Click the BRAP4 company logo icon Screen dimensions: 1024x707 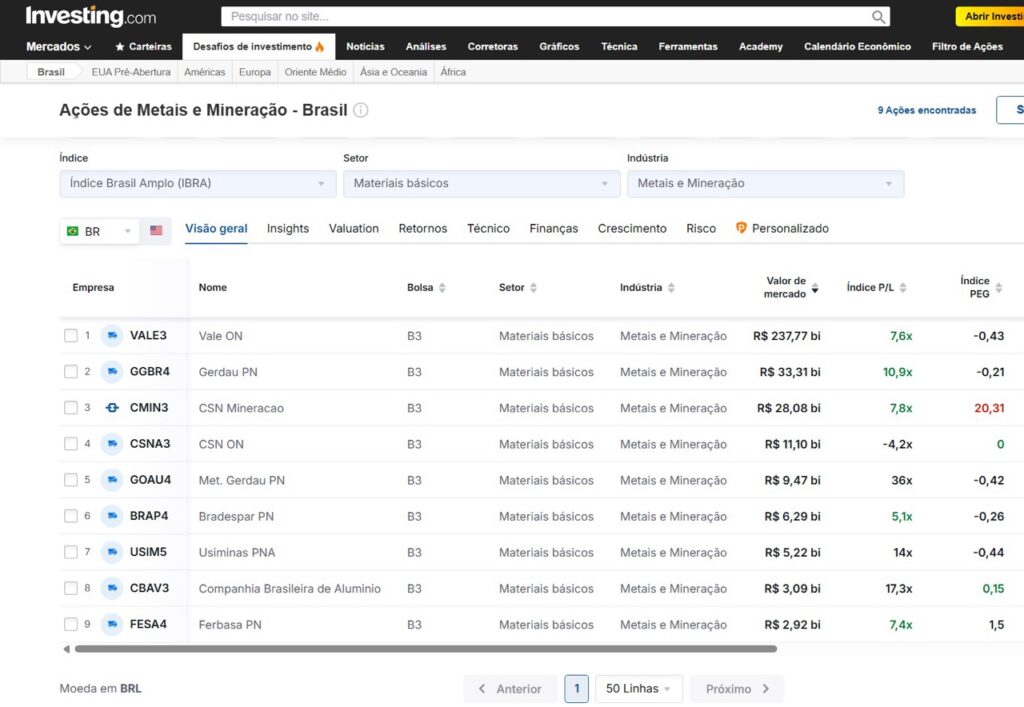click(x=112, y=516)
